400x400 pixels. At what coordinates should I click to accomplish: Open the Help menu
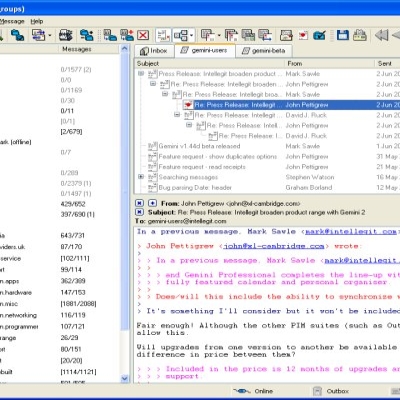pos(37,21)
